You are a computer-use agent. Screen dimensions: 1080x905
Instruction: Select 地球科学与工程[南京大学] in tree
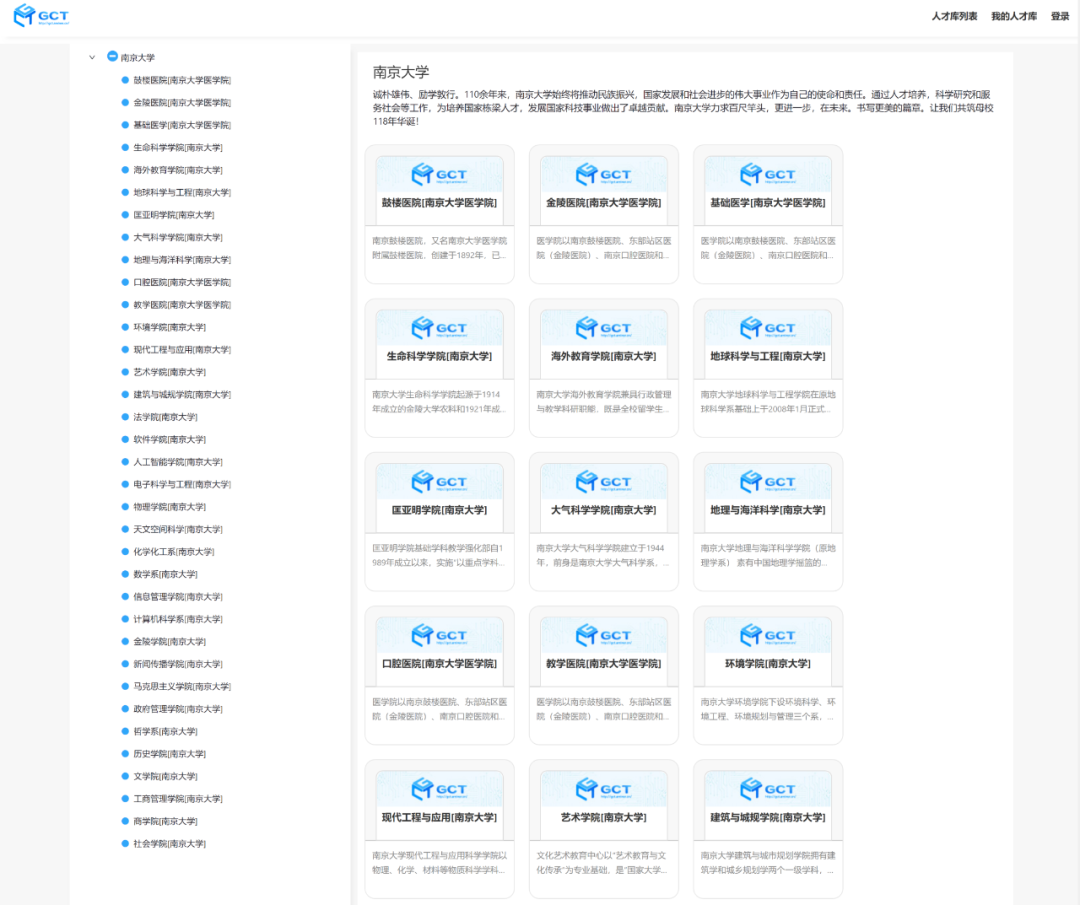(182, 193)
